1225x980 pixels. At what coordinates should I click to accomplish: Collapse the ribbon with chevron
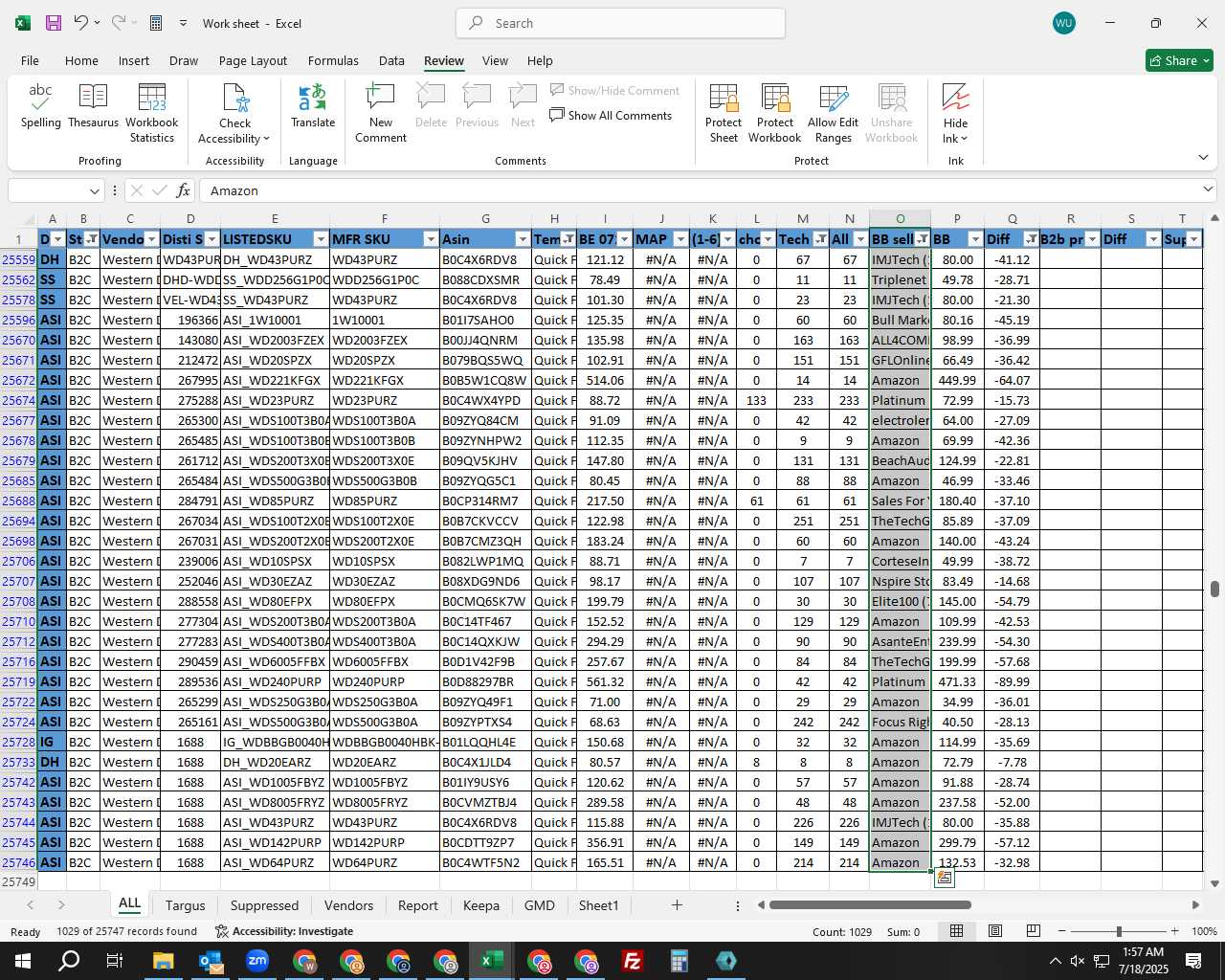point(1204,158)
